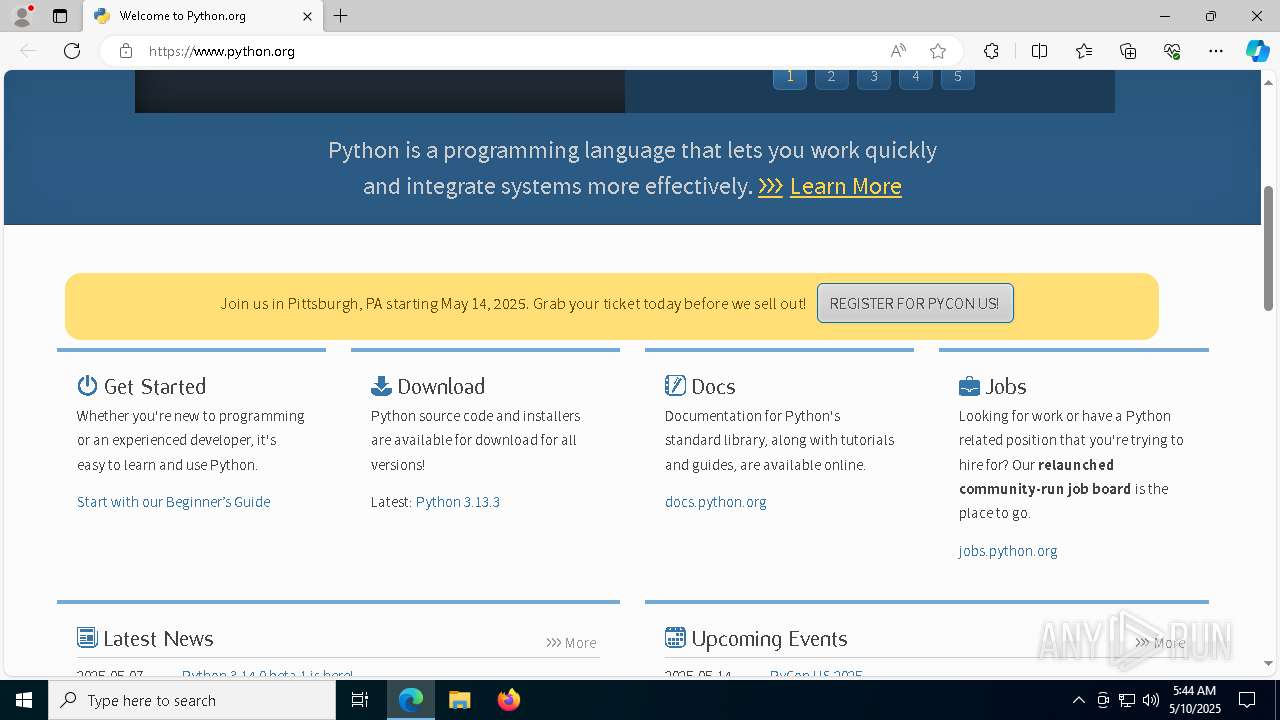Click the Get Started power icon
This screenshot has width=1280, height=720.
pos(87,386)
